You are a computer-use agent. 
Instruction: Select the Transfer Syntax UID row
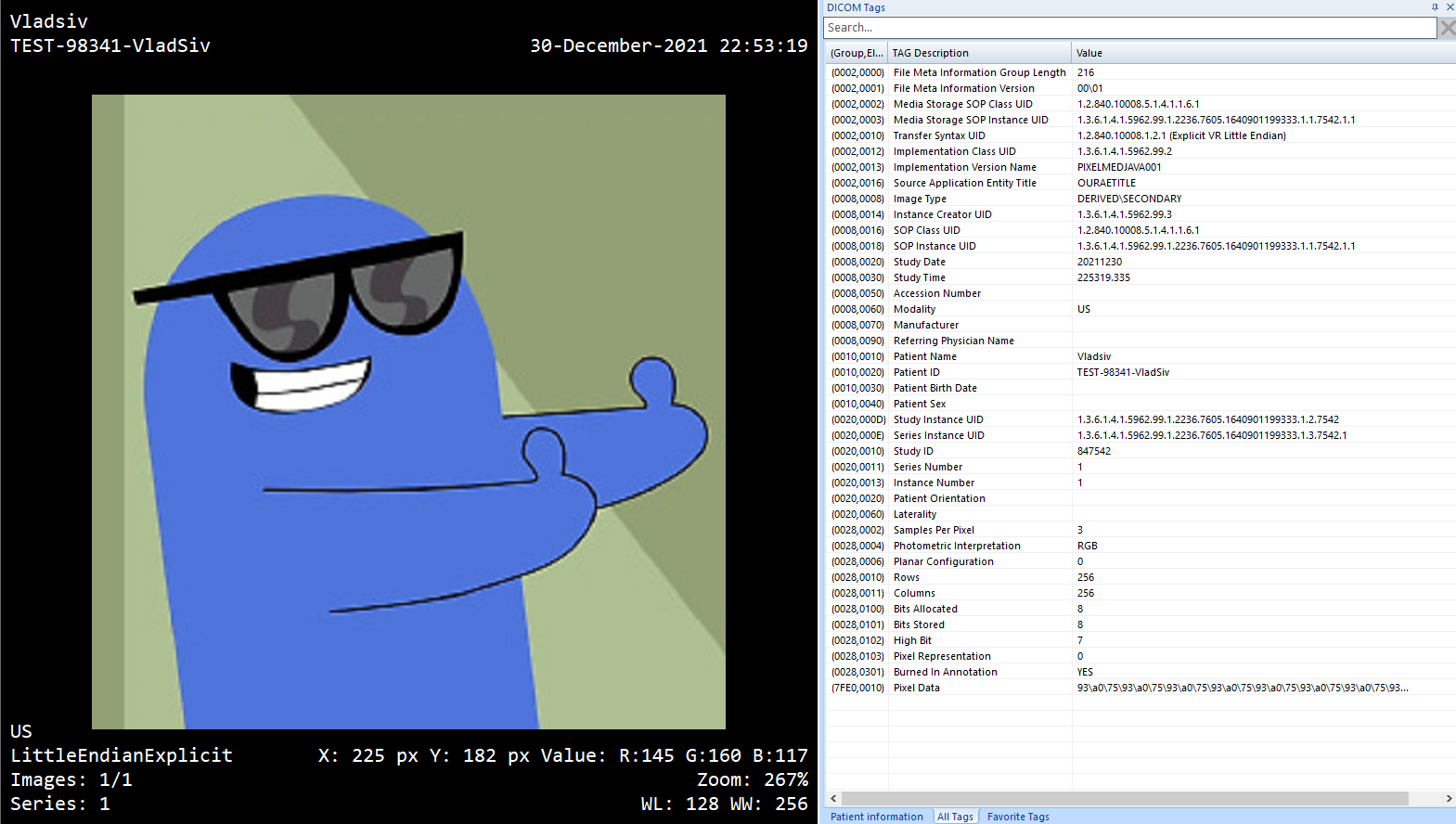(x=1140, y=135)
